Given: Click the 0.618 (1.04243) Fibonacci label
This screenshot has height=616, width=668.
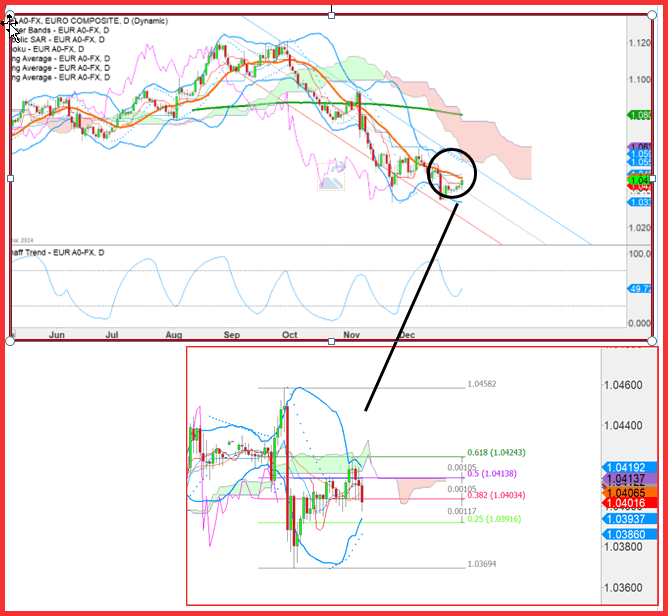Looking at the screenshot, I should 496,452.
